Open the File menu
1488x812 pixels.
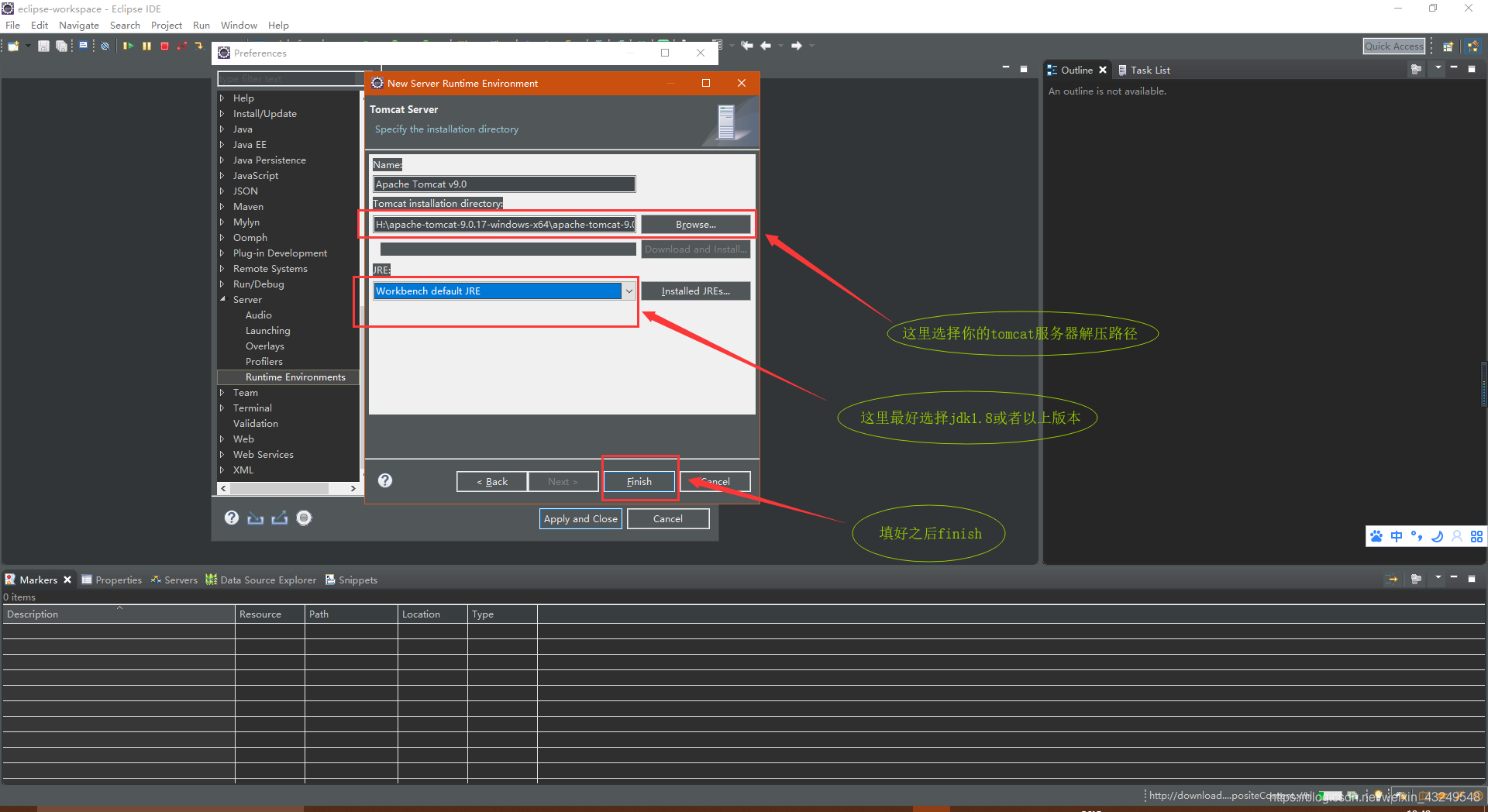[12, 26]
